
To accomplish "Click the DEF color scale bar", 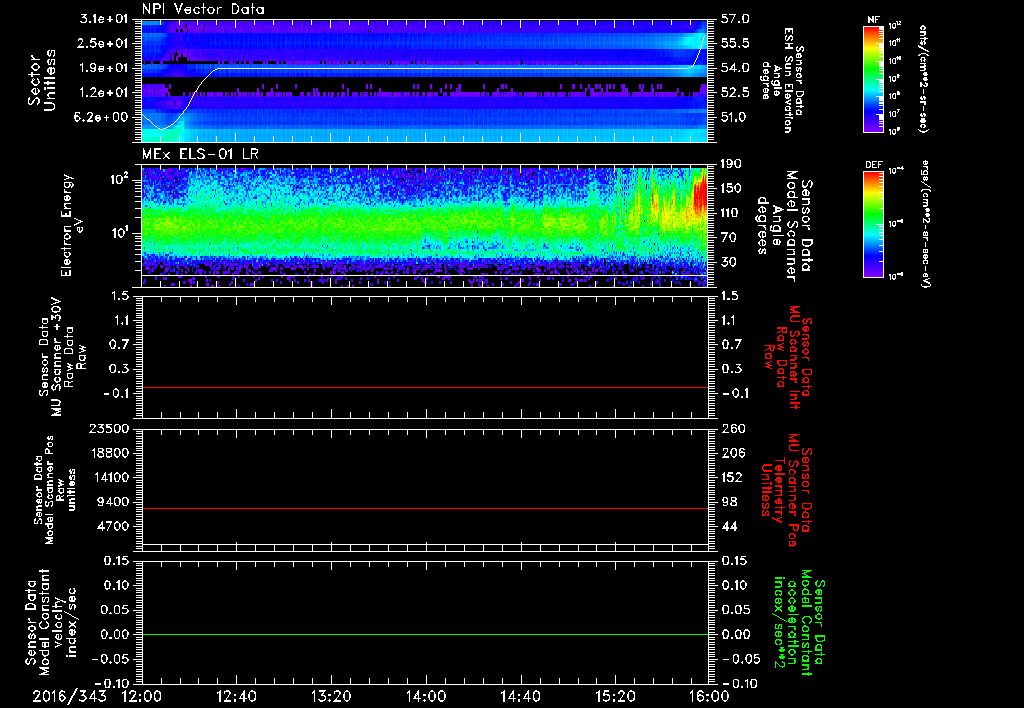I will click(872, 222).
